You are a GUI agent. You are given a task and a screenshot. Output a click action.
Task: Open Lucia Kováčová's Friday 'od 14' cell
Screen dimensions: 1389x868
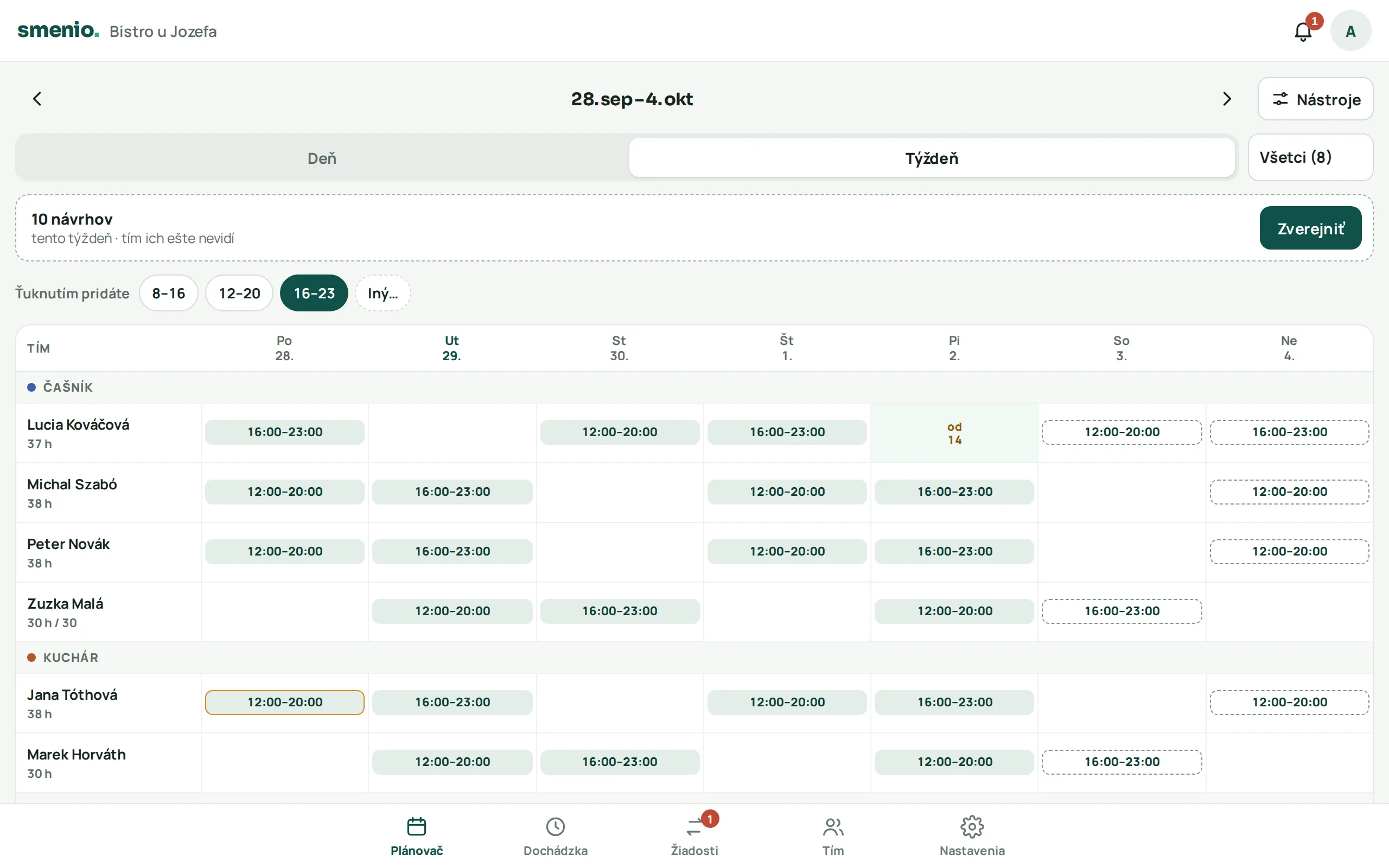(954, 433)
